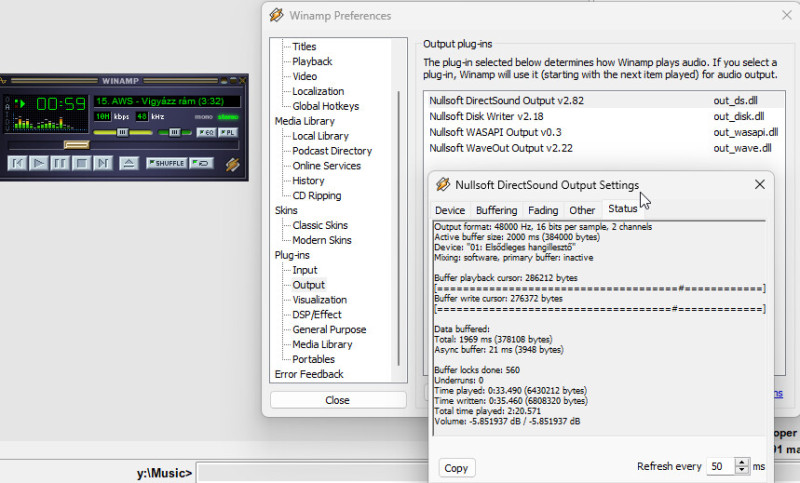Decrease refresh interval with stepper down arrow
The image size is (800, 483).
click(742, 470)
